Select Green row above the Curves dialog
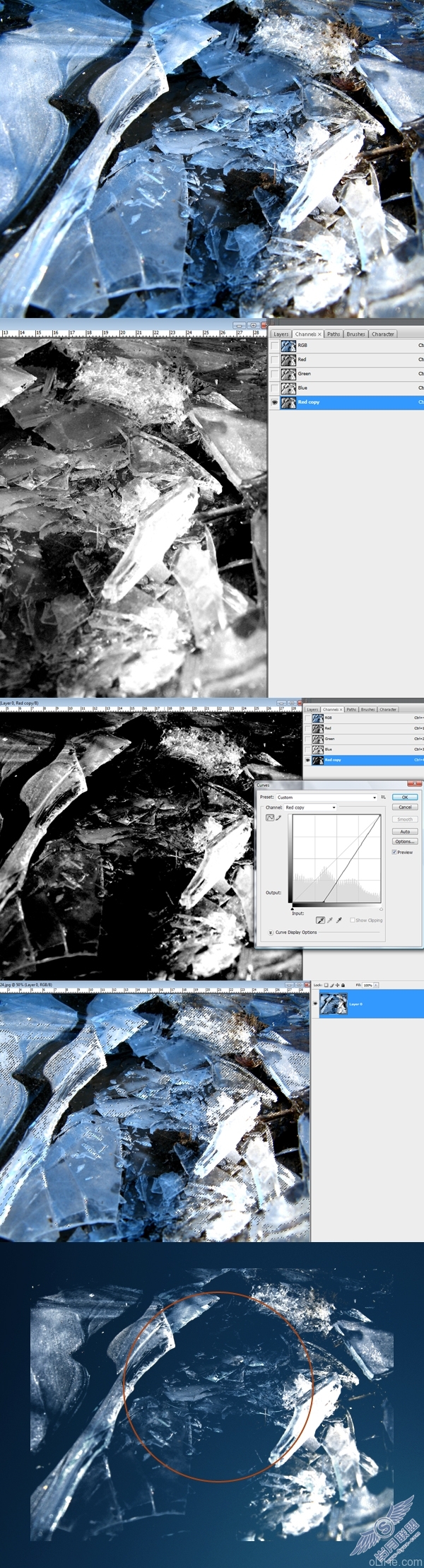This screenshot has width=424, height=1568. (364, 739)
